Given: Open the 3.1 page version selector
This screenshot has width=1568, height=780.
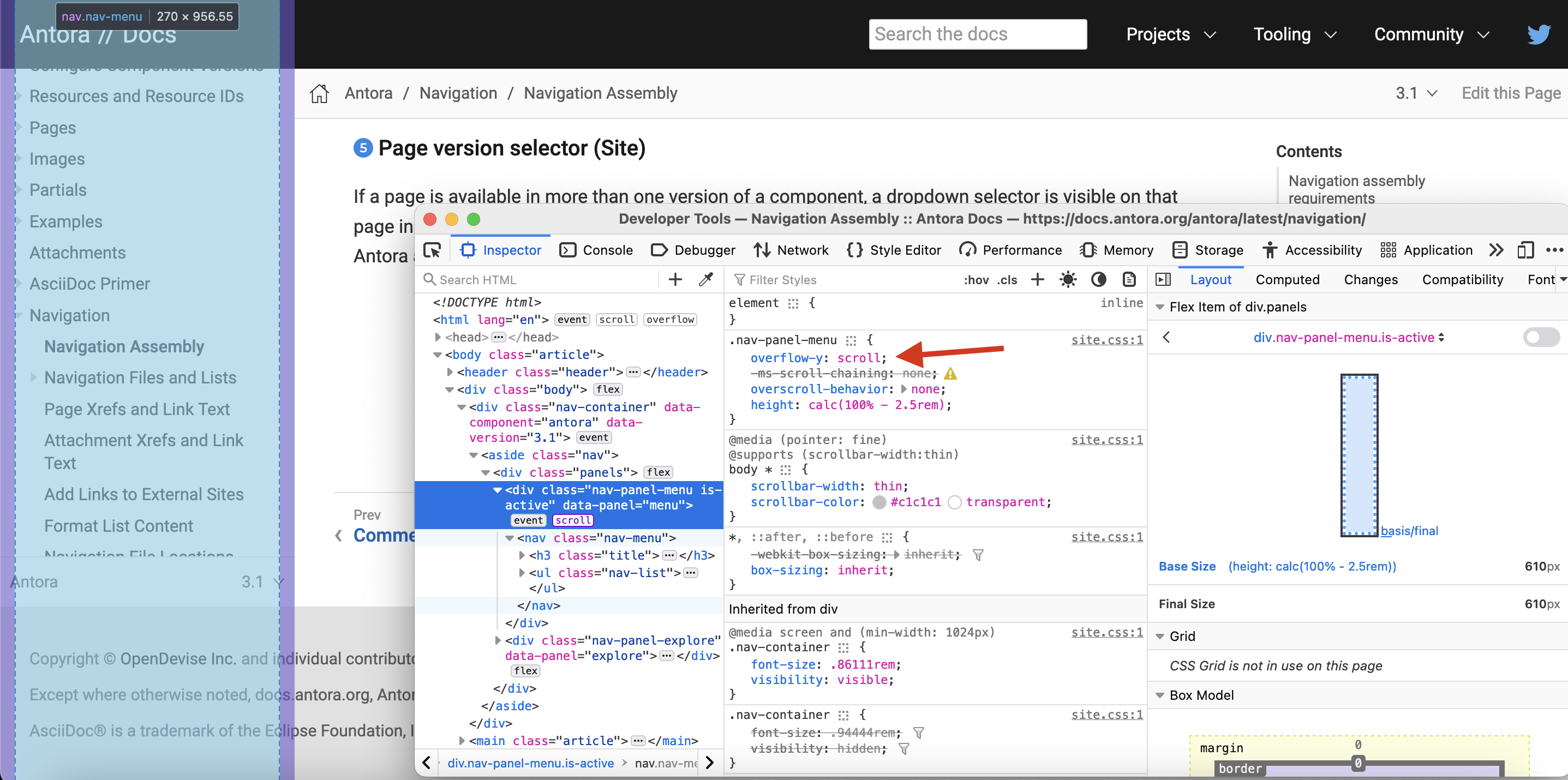Looking at the screenshot, I should [1416, 93].
